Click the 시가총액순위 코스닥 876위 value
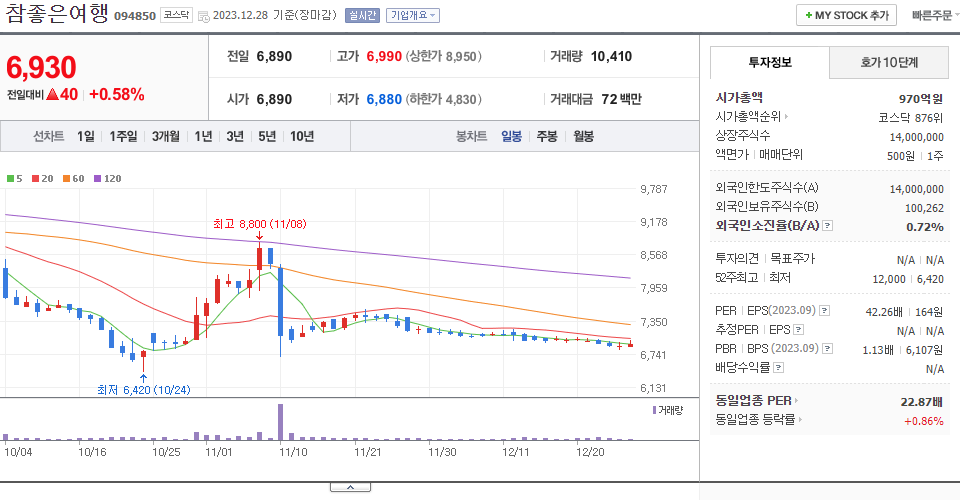Screen dimensions: 960x500 tap(910, 118)
